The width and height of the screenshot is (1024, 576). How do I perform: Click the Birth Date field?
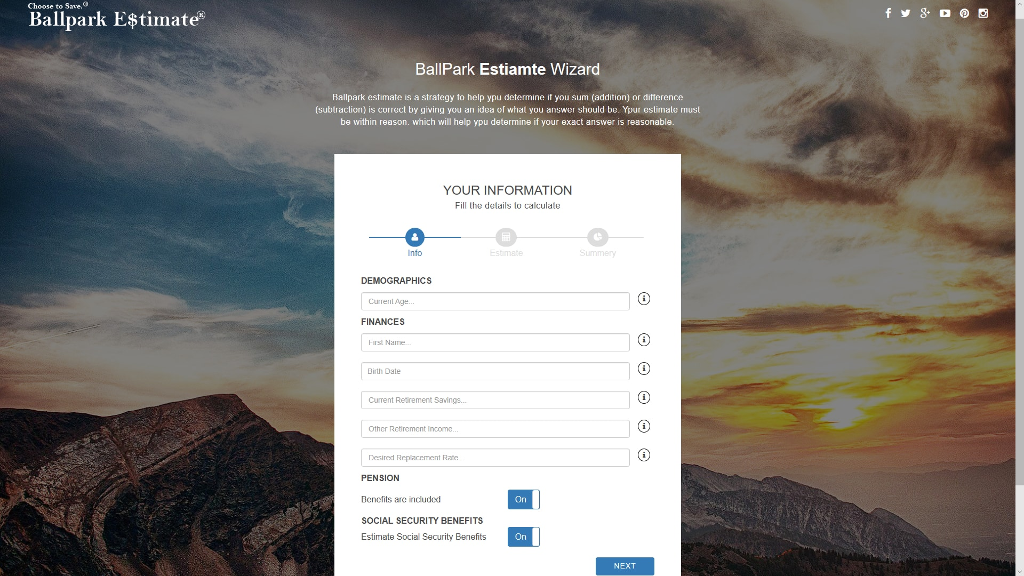pos(495,370)
